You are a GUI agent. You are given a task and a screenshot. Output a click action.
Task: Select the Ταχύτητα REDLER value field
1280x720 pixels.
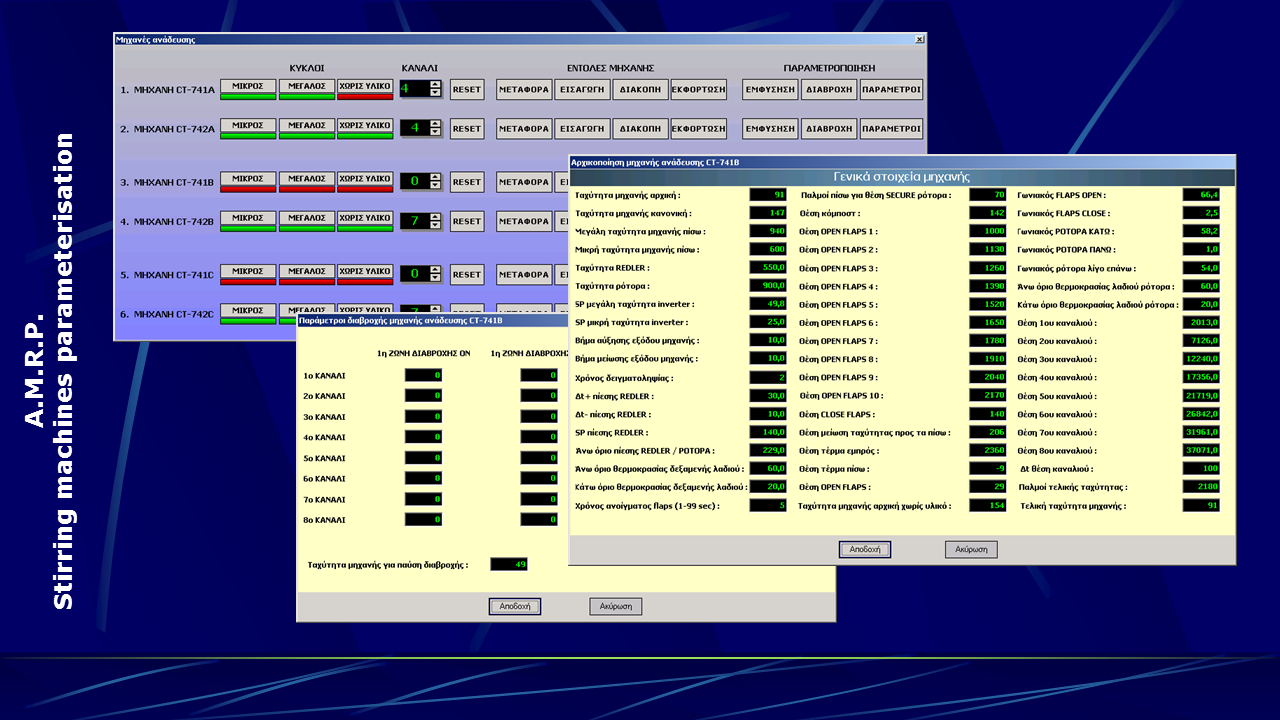768,268
